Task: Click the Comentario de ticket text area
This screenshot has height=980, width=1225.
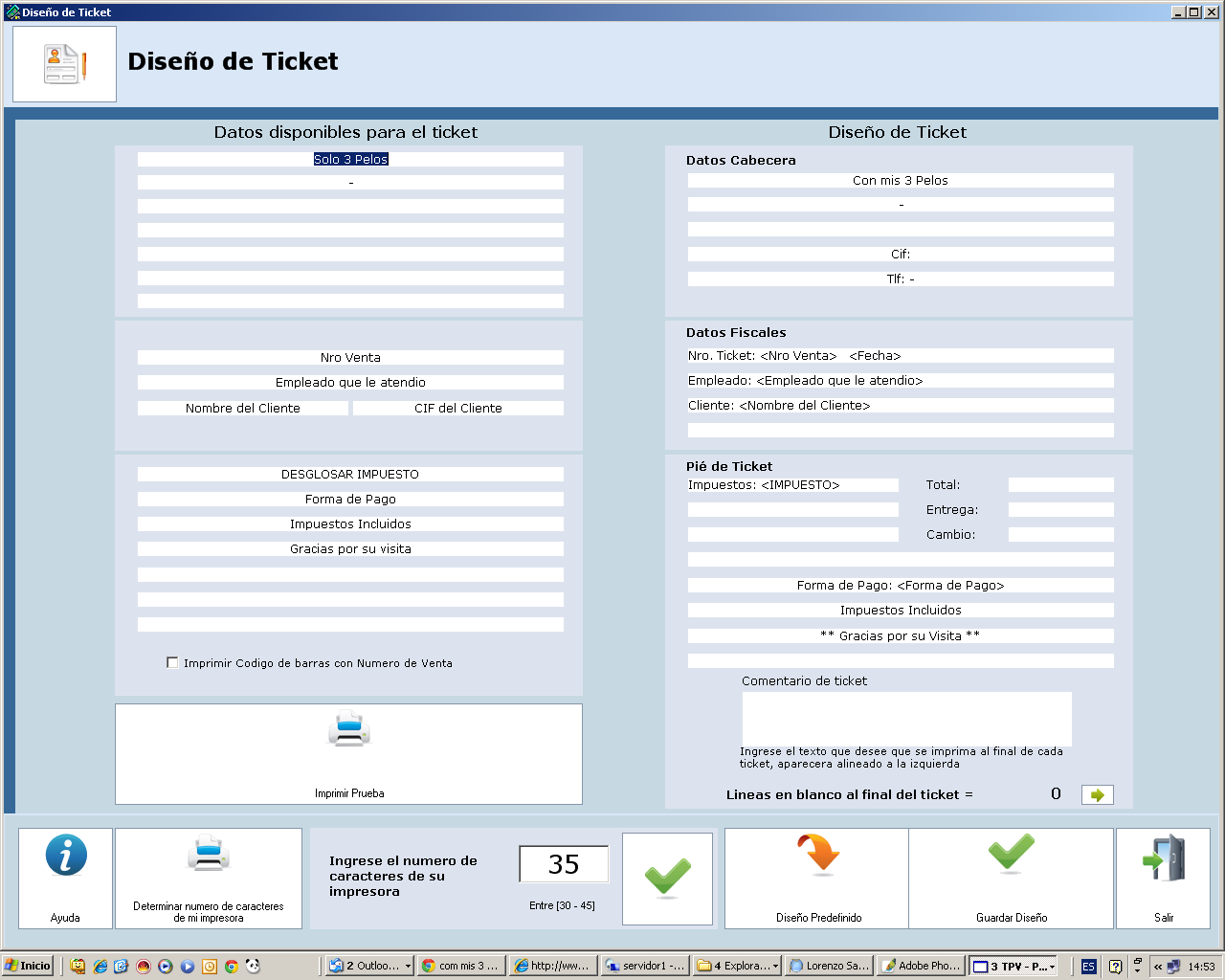Action: click(x=906, y=718)
